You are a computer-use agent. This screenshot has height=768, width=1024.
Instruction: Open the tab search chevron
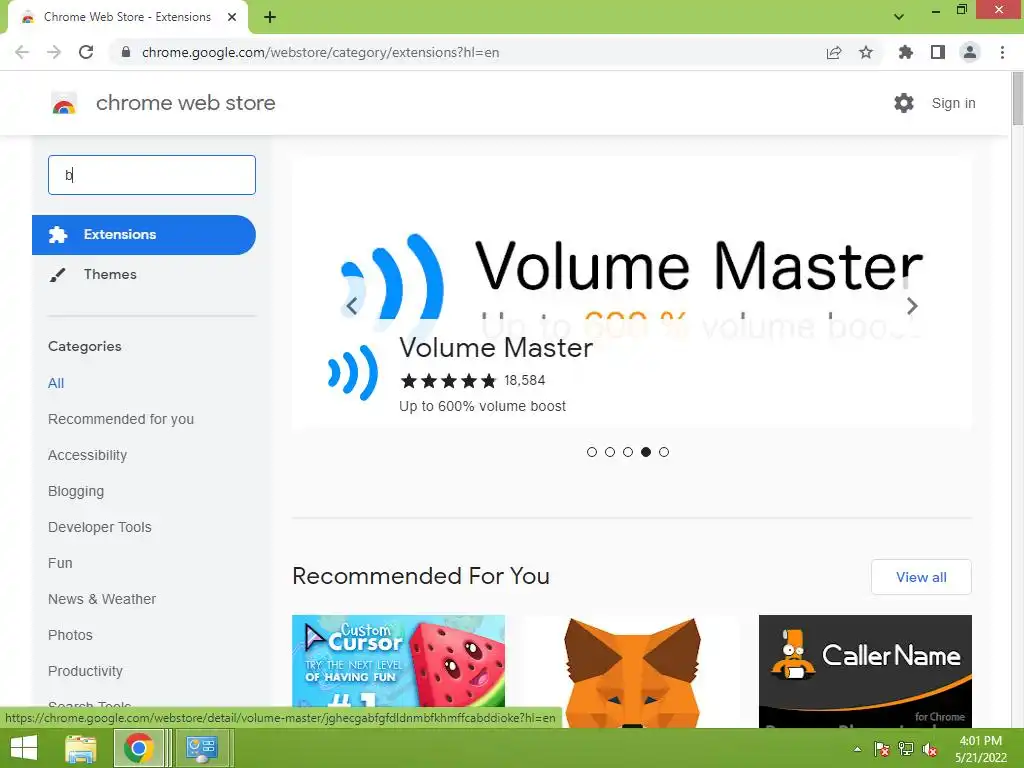pyautogui.click(x=899, y=17)
